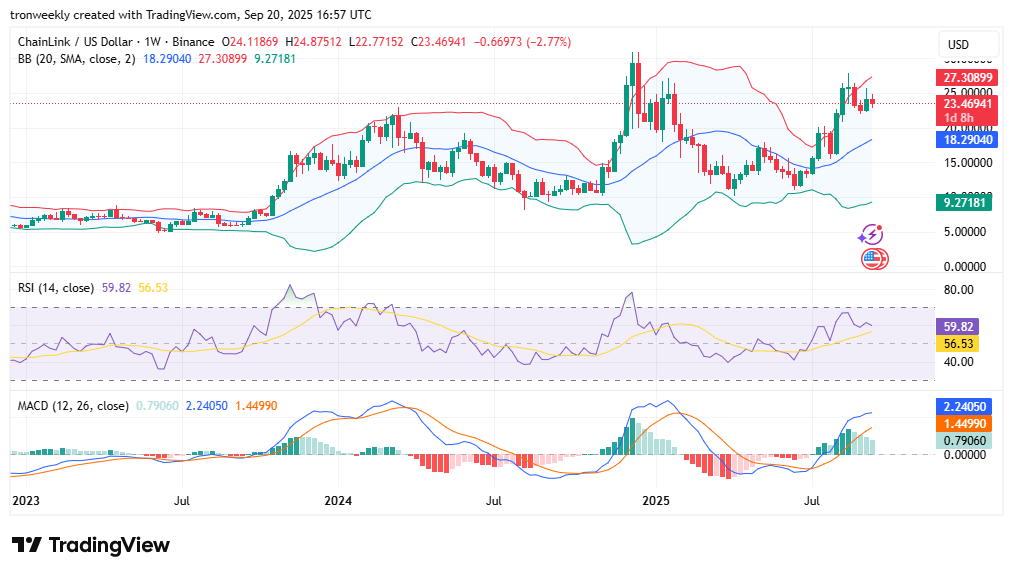Click the BB (20, SMA, close, 2) indicator label
This screenshot has height=575, width=1013.
pos(77,59)
